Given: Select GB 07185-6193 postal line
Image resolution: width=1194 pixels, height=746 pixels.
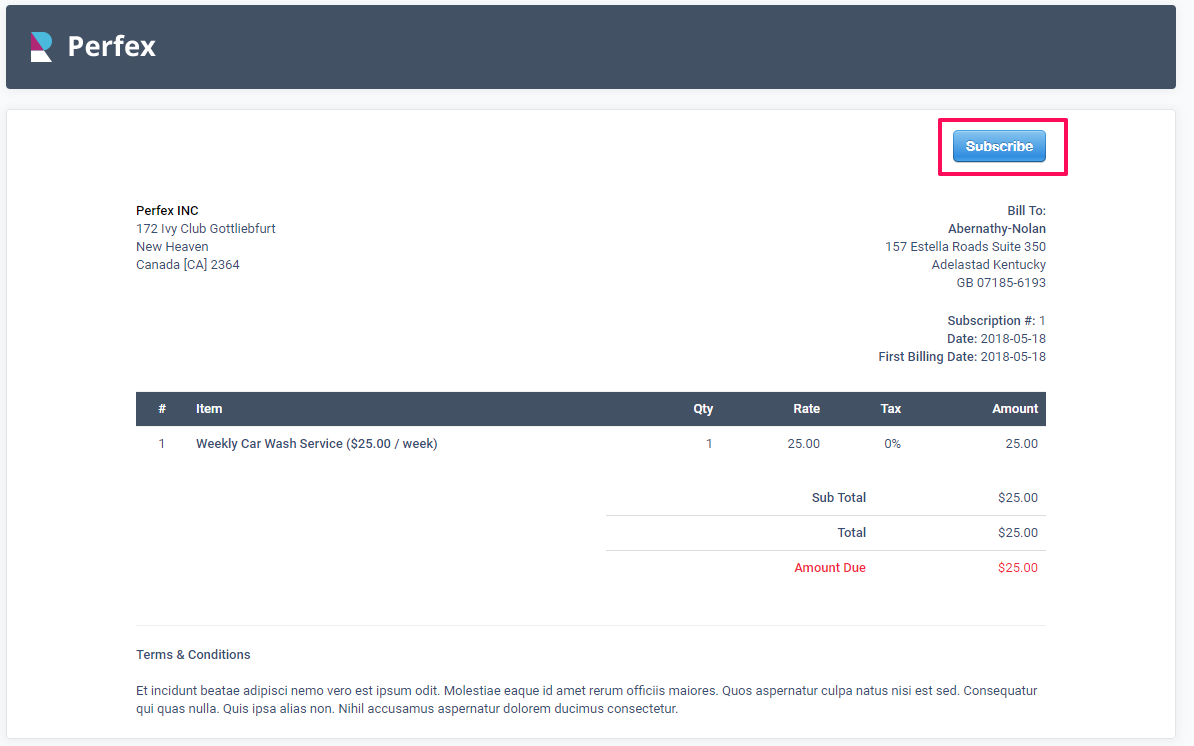Looking at the screenshot, I should [x=1001, y=282].
